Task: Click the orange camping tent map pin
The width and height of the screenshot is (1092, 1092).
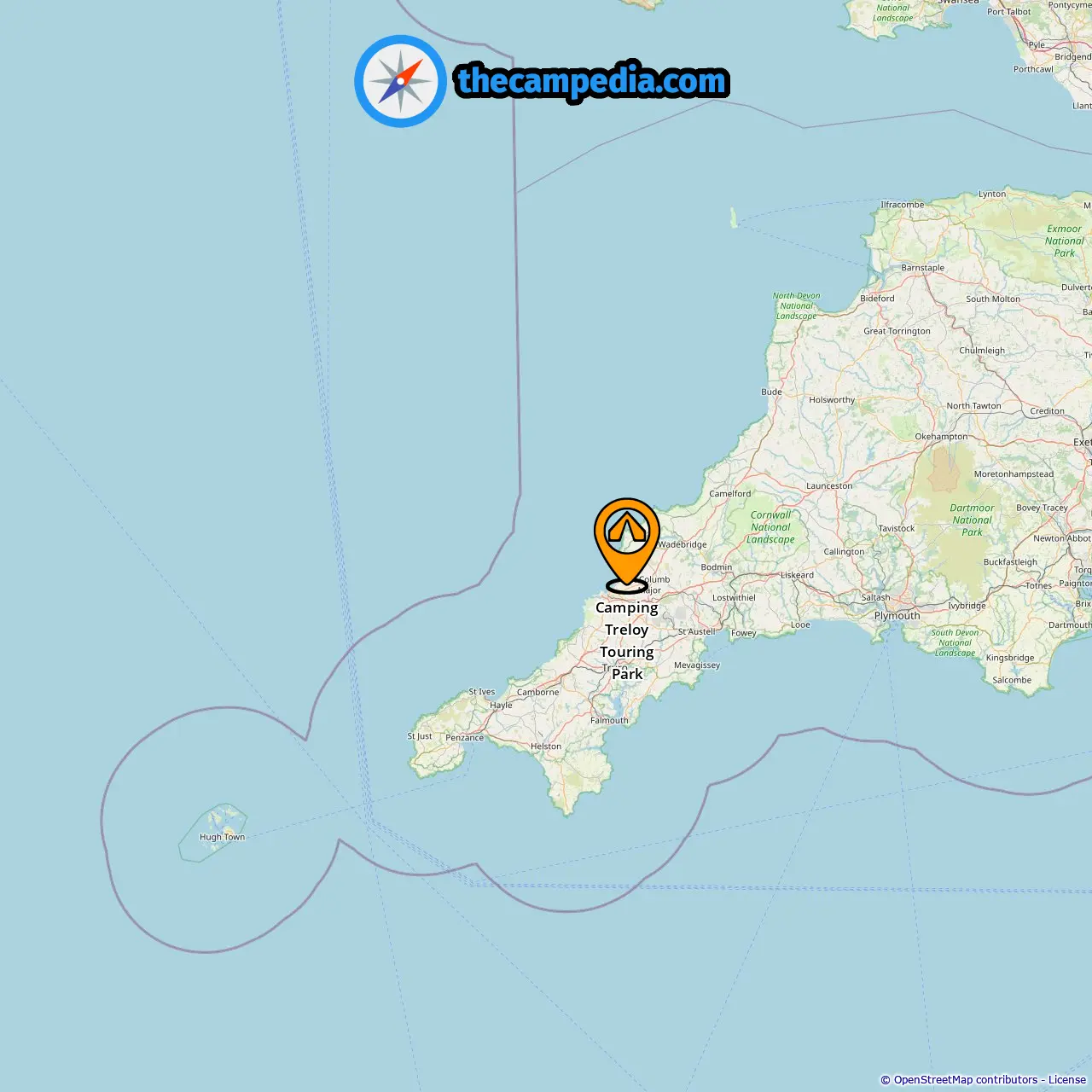Action: [627, 545]
